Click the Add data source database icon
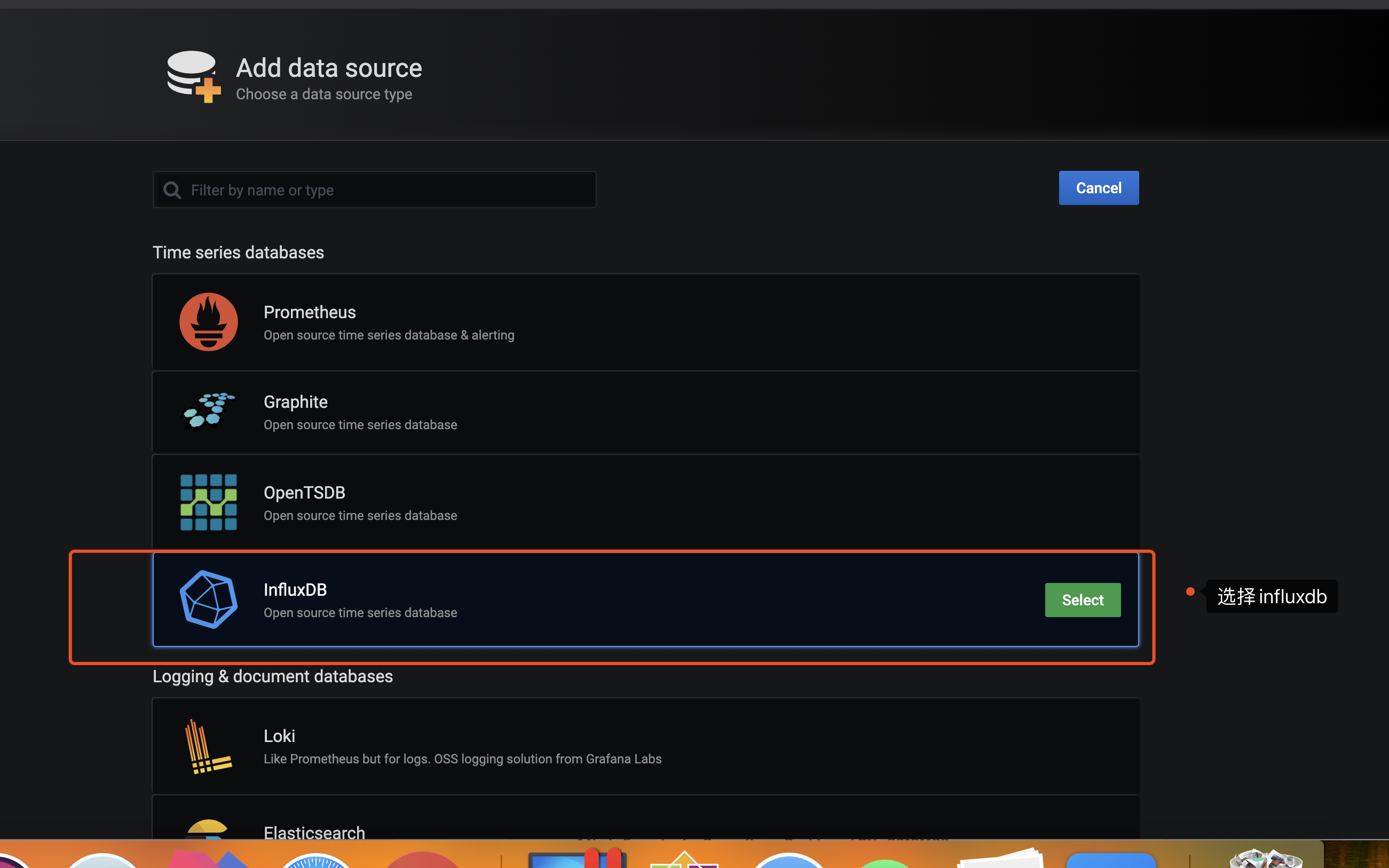Viewport: 1389px width, 868px height. point(193,75)
